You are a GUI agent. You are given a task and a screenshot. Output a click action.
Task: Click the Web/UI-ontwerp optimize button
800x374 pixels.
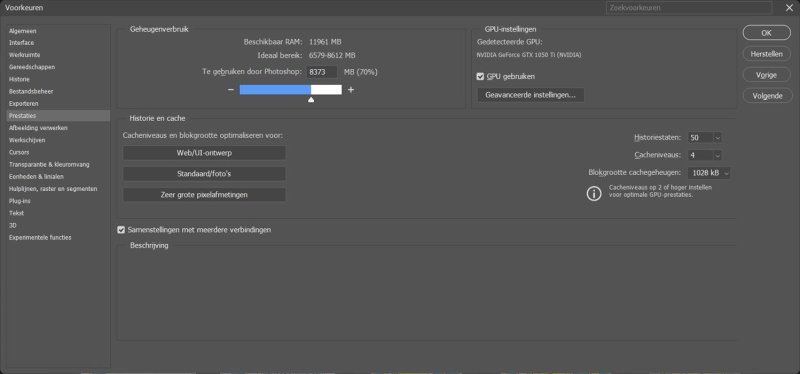(204, 153)
